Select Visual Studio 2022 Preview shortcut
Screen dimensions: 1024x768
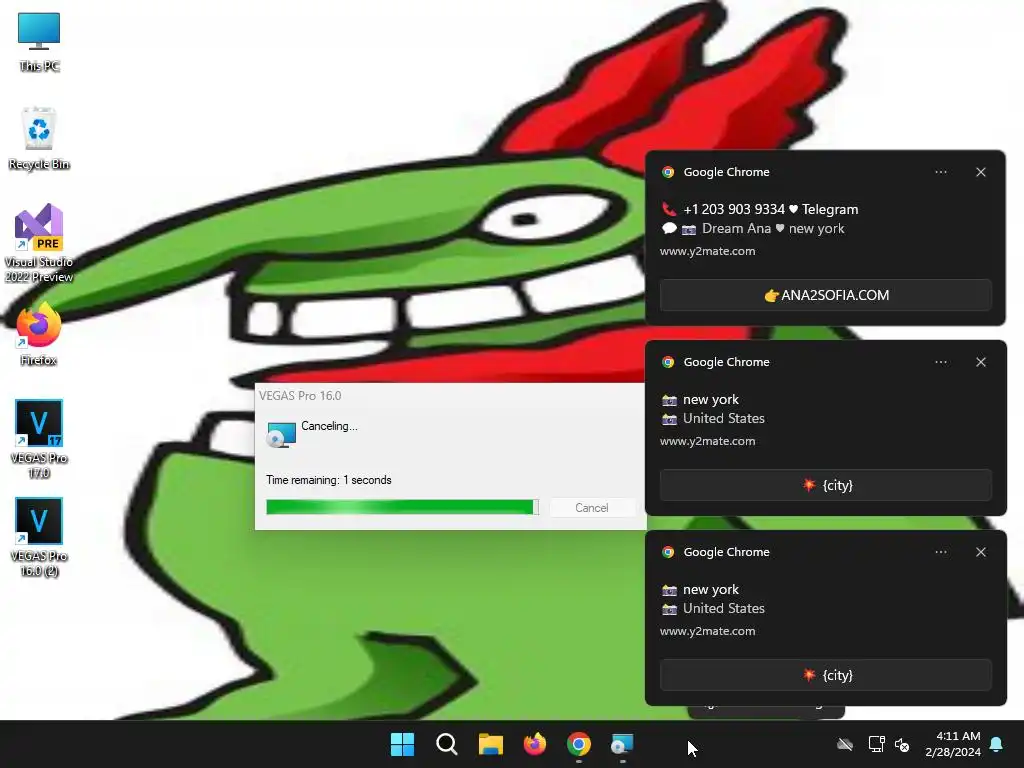tap(39, 243)
